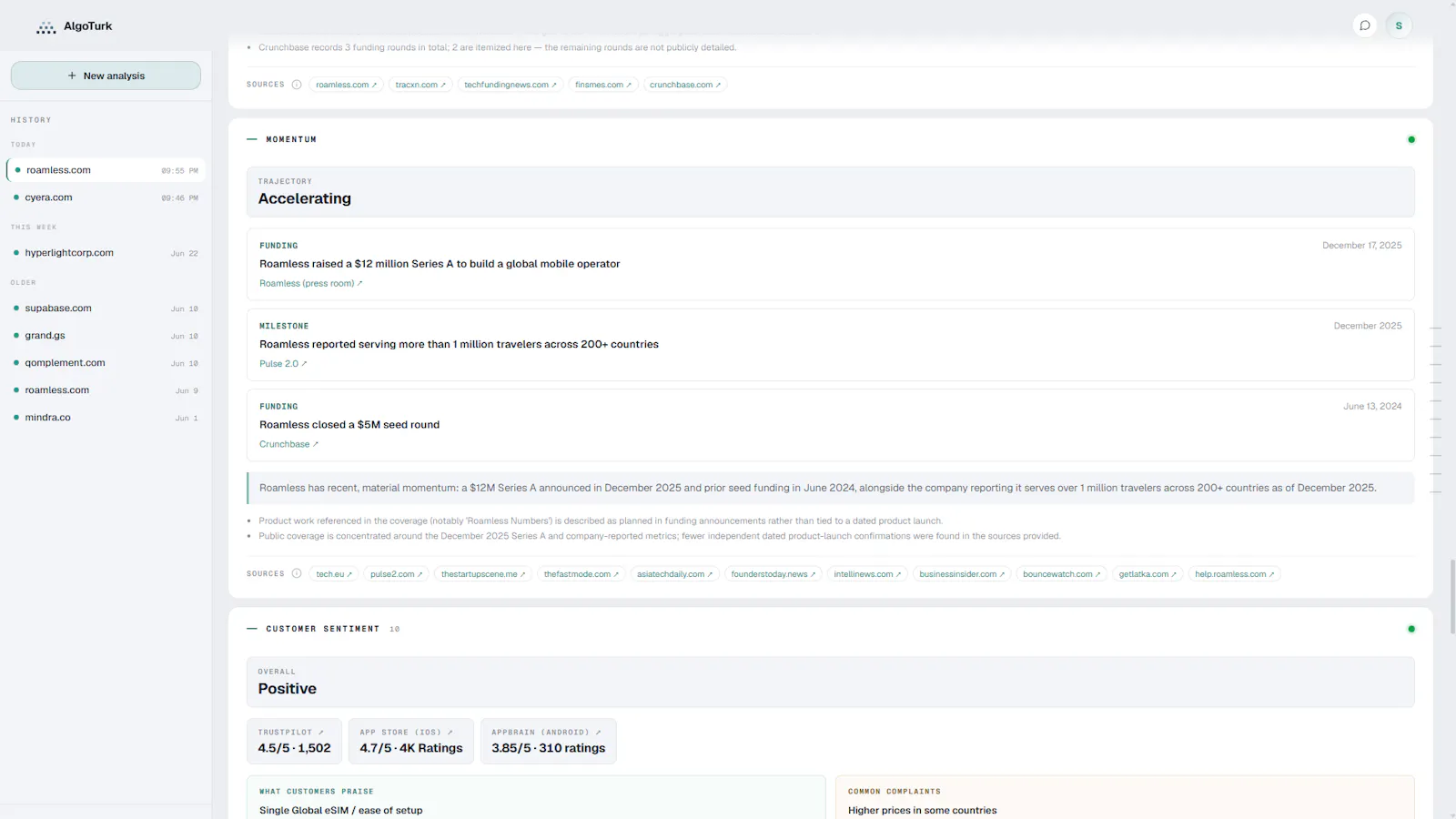1456x819 pixels.
Task: Open techfundingnews.com source chip
Action: (511, 85)
